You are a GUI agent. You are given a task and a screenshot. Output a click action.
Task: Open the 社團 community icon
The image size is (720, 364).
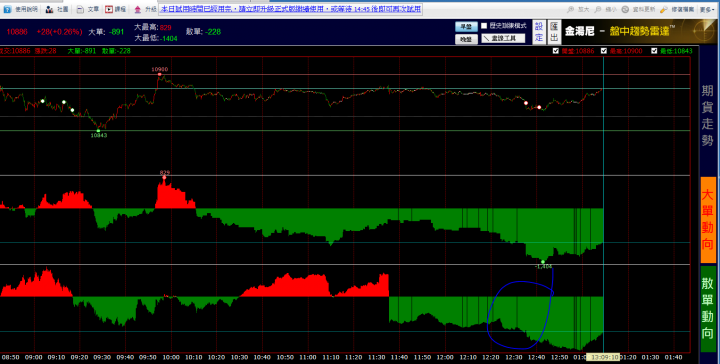[49, 9]
